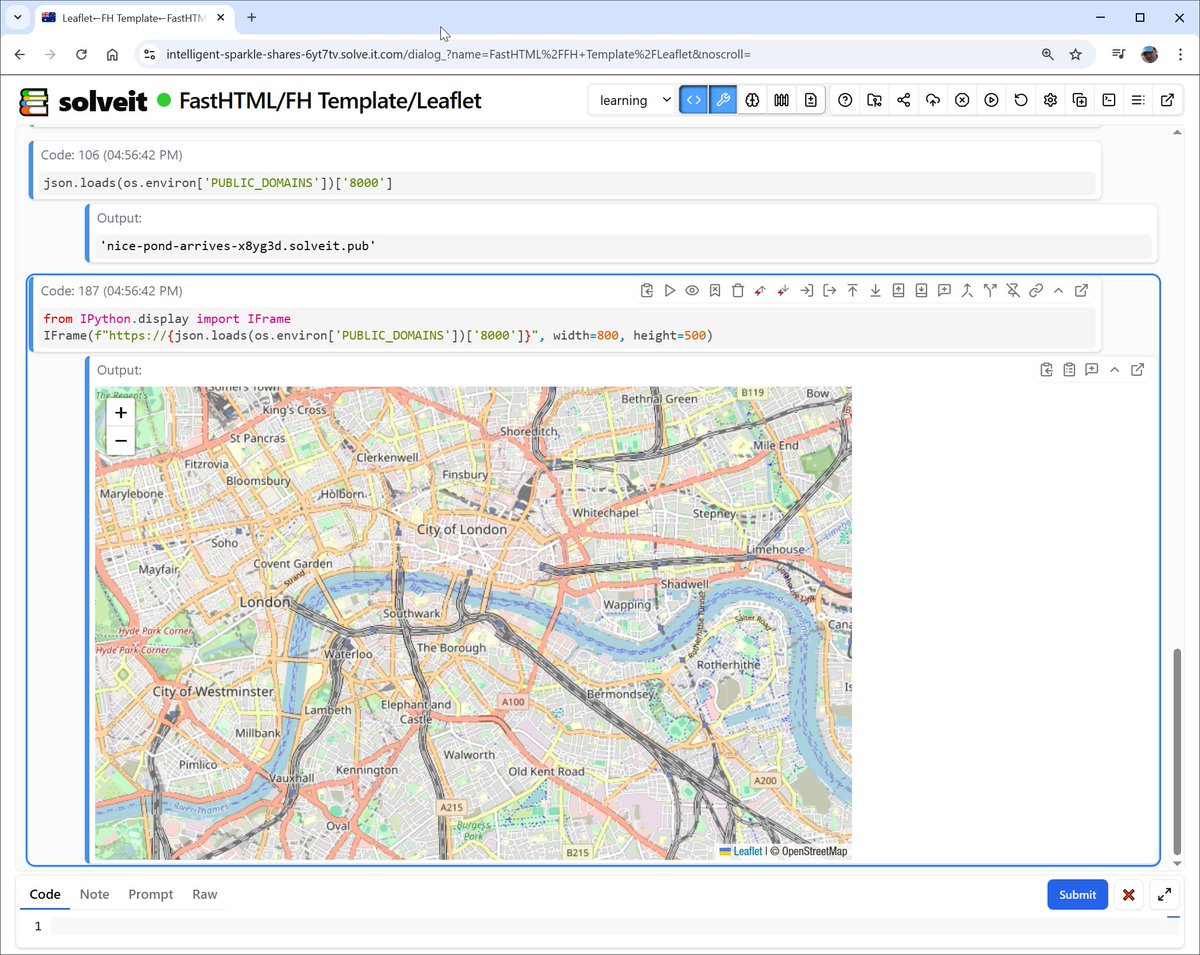Screen dimensions: 1200x955
Task: Click the boxed up-arrow icon on cell 187
Action: 898,291
